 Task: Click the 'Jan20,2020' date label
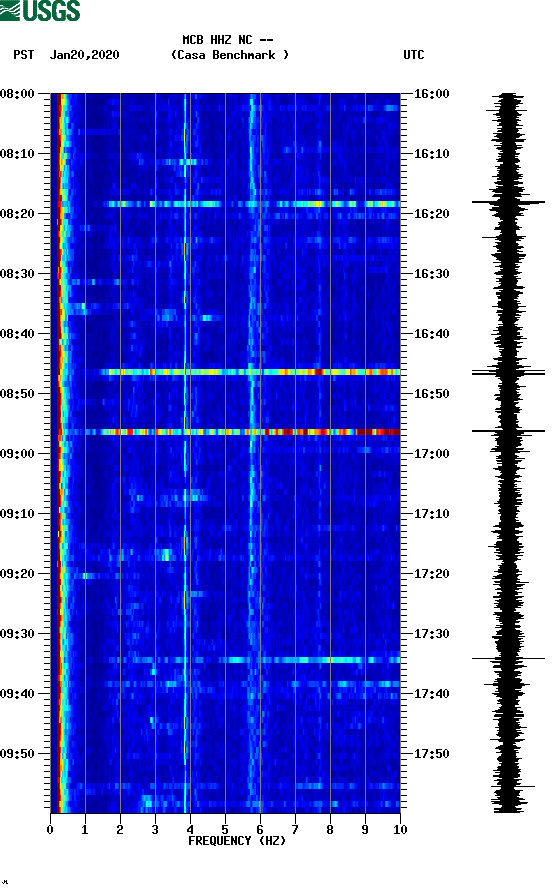[84, 55]
